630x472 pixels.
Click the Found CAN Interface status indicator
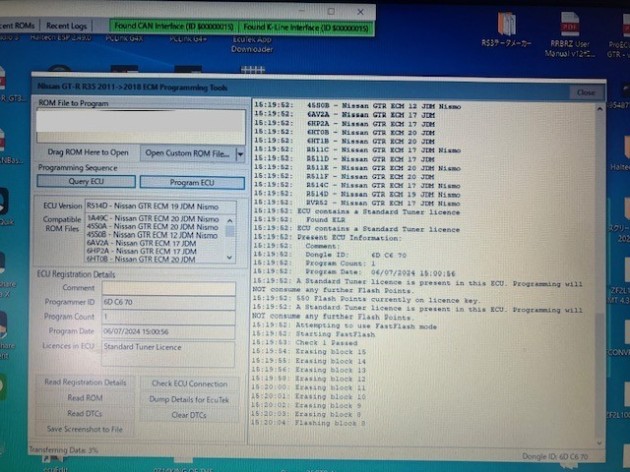[174, 27]
